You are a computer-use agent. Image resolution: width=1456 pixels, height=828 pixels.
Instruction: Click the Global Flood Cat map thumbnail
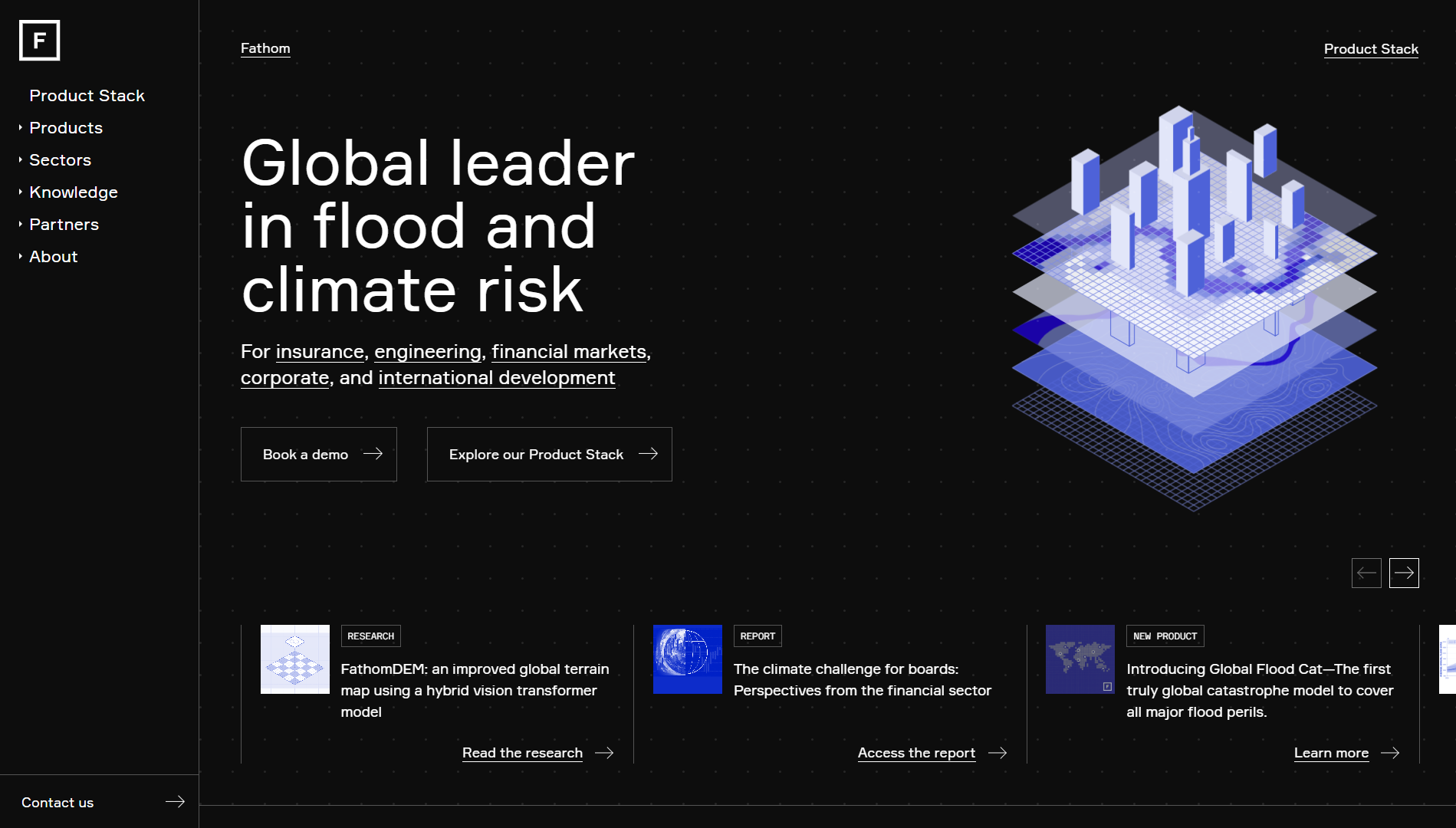click(1080, 659)
